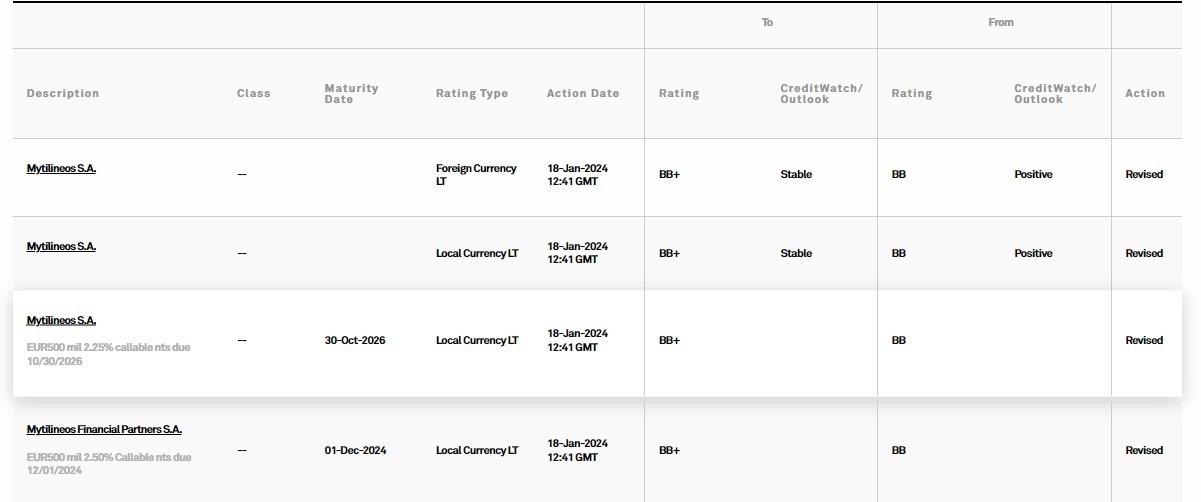
Task: Click the Class column header
Action: pos(254,93)
